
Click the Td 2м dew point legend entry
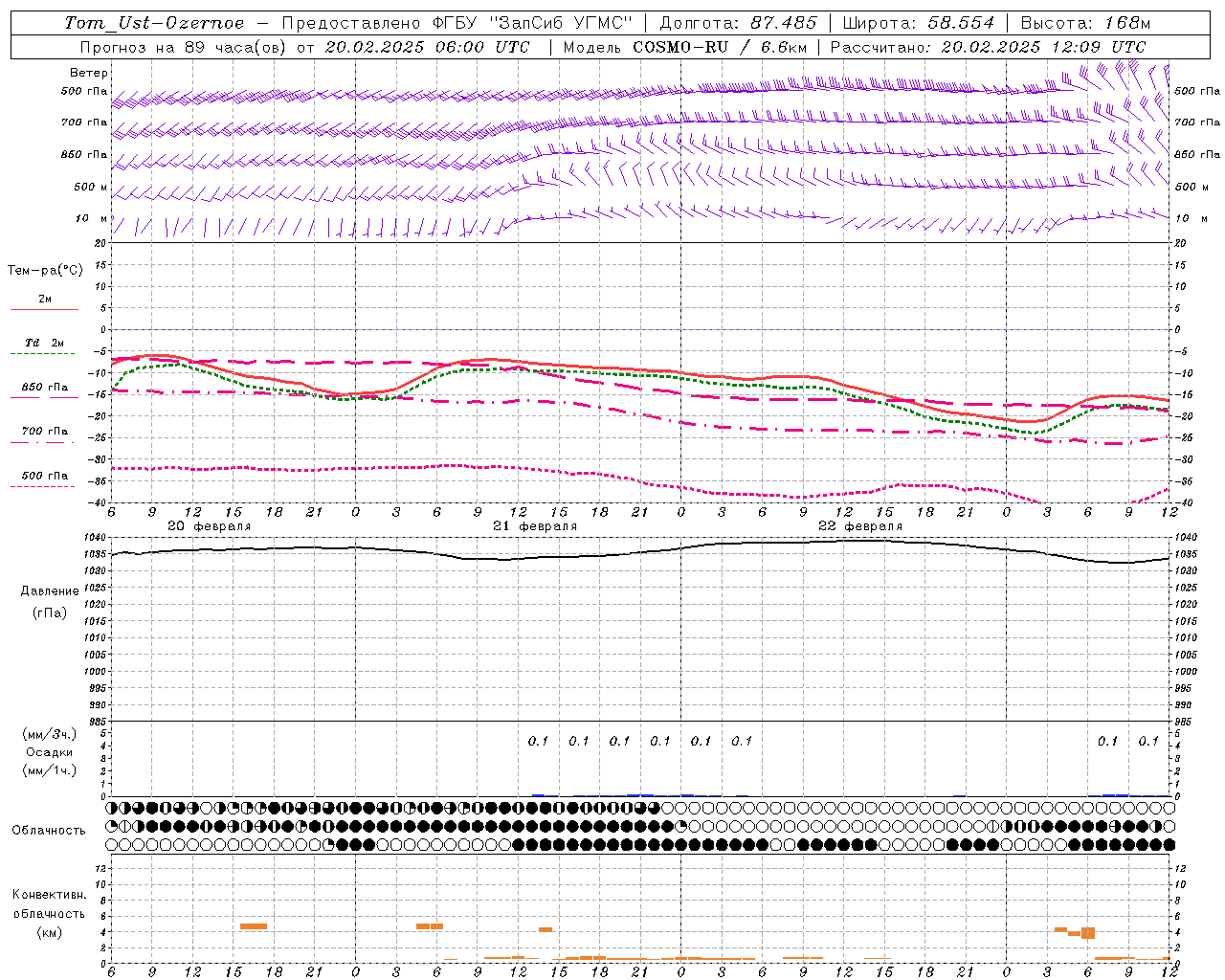click(x=44, y=343)
